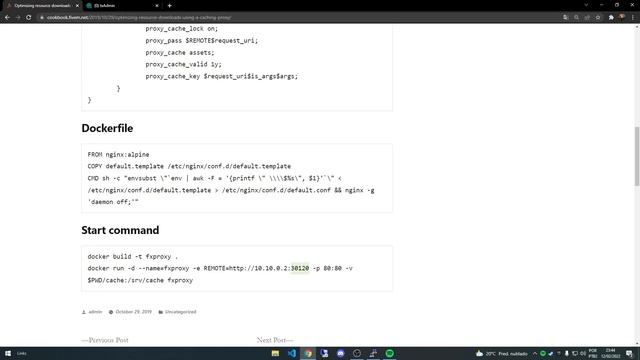
Task: Close the second browser tab
Action: 157,6
